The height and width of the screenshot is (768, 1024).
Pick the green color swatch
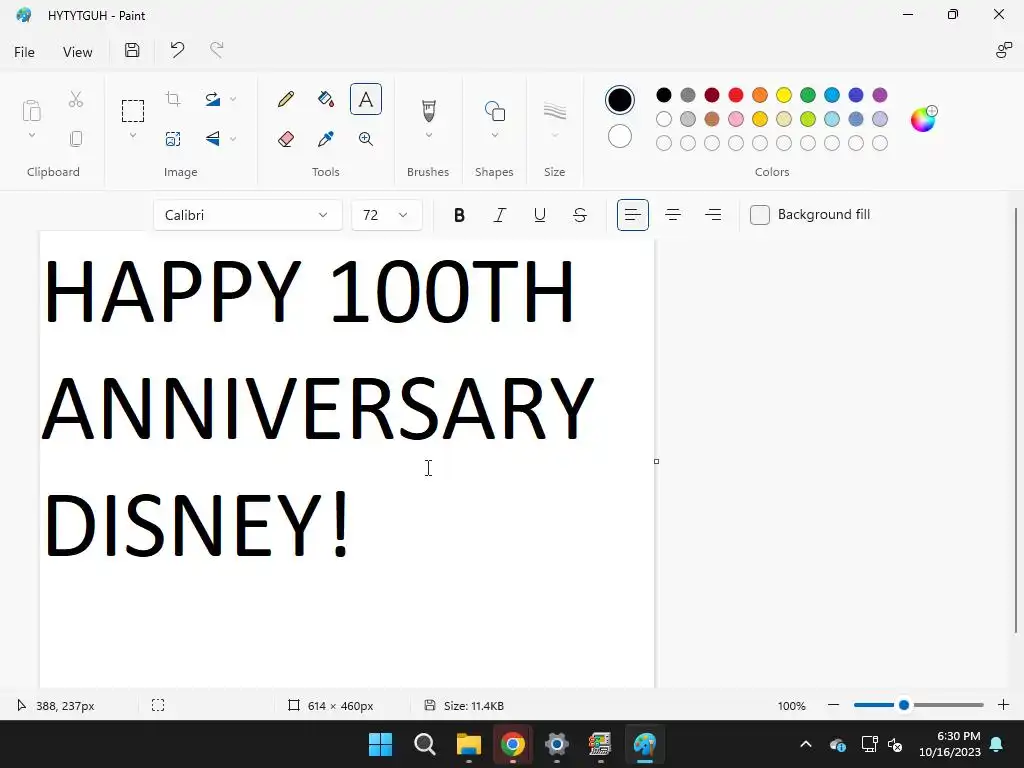pyautogui.click(x=808, y=95)
